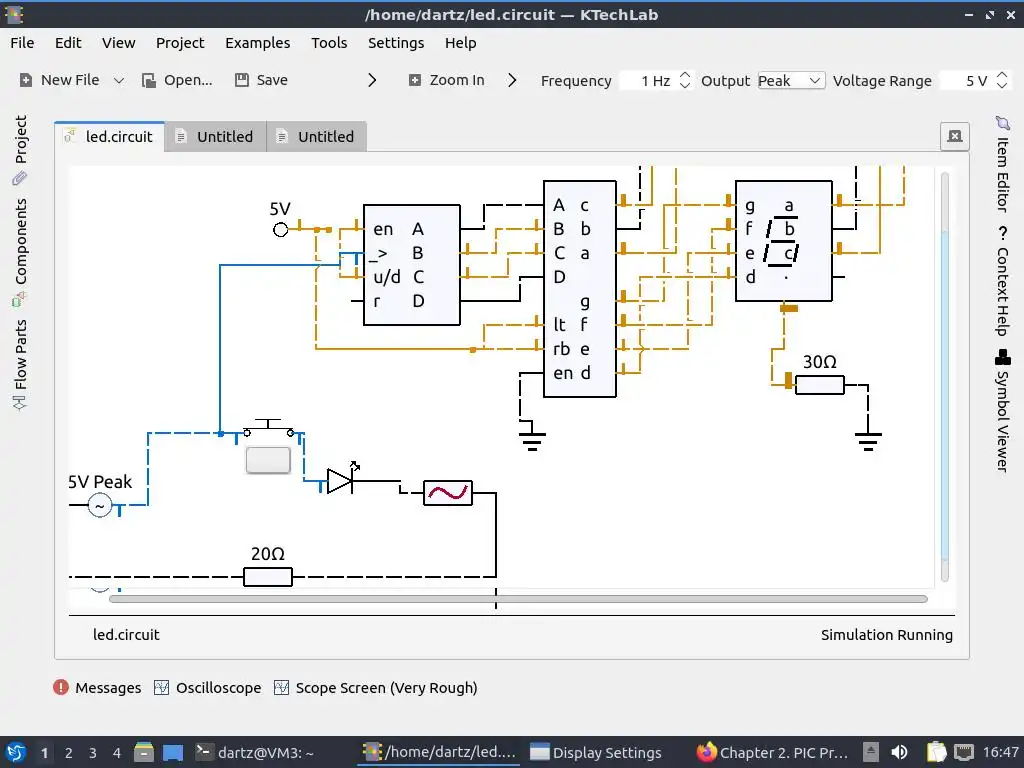Select the red waveform probe component

click(x=447, y=493)
